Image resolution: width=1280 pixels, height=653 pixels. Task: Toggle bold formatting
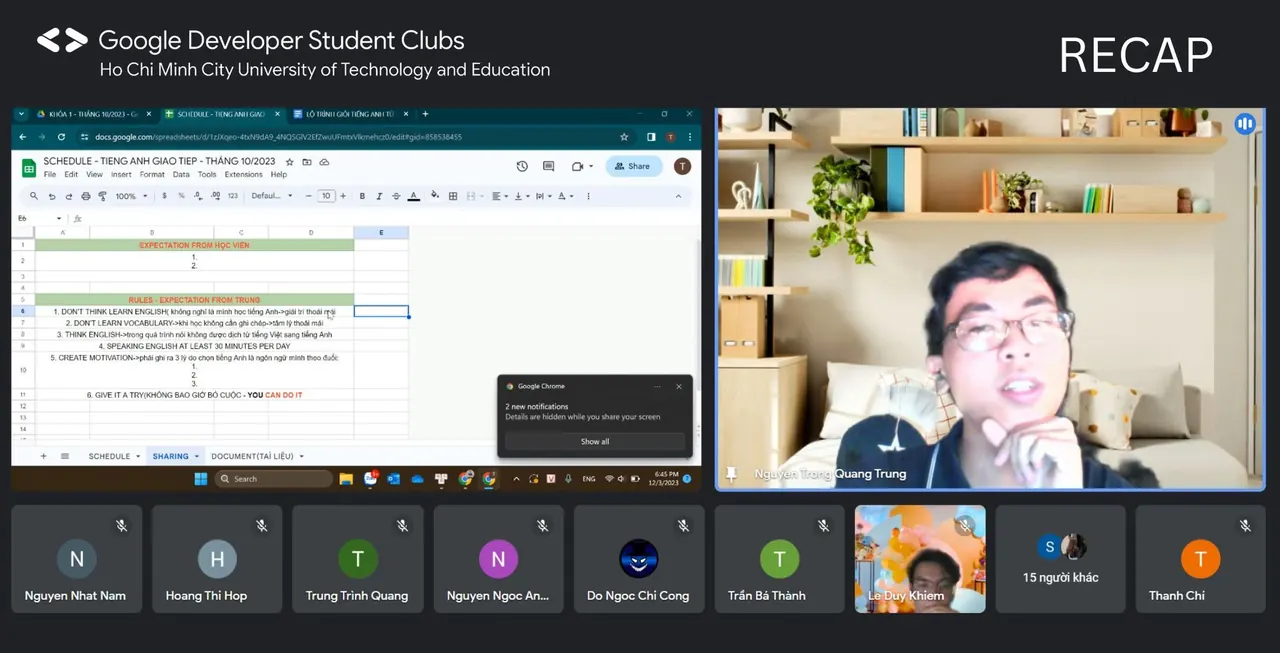click(x=362, y=196)
